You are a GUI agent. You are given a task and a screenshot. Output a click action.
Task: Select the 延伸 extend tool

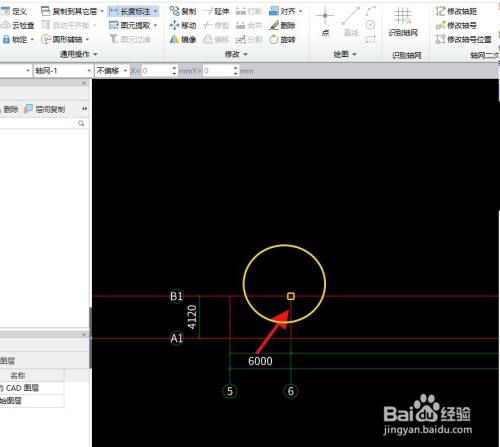coord(216,11)
